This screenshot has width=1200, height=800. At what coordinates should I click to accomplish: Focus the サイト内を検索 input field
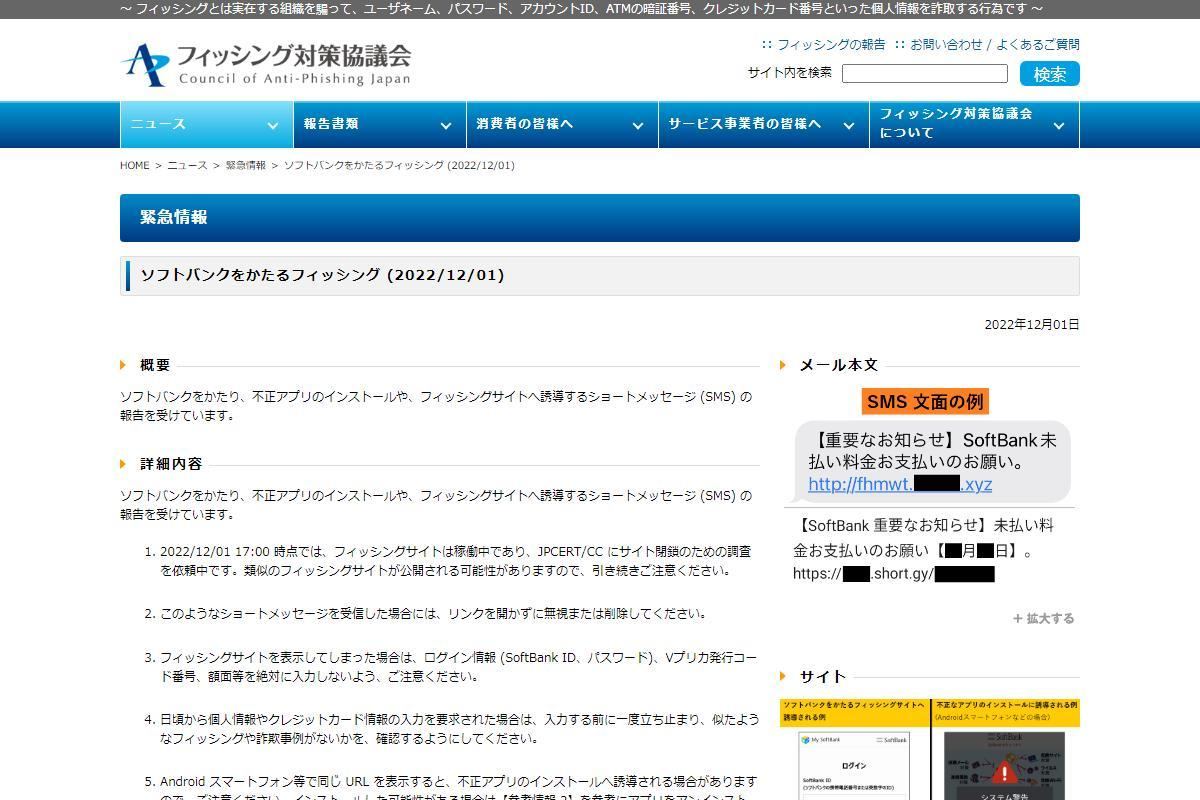[x=924, y=73]
